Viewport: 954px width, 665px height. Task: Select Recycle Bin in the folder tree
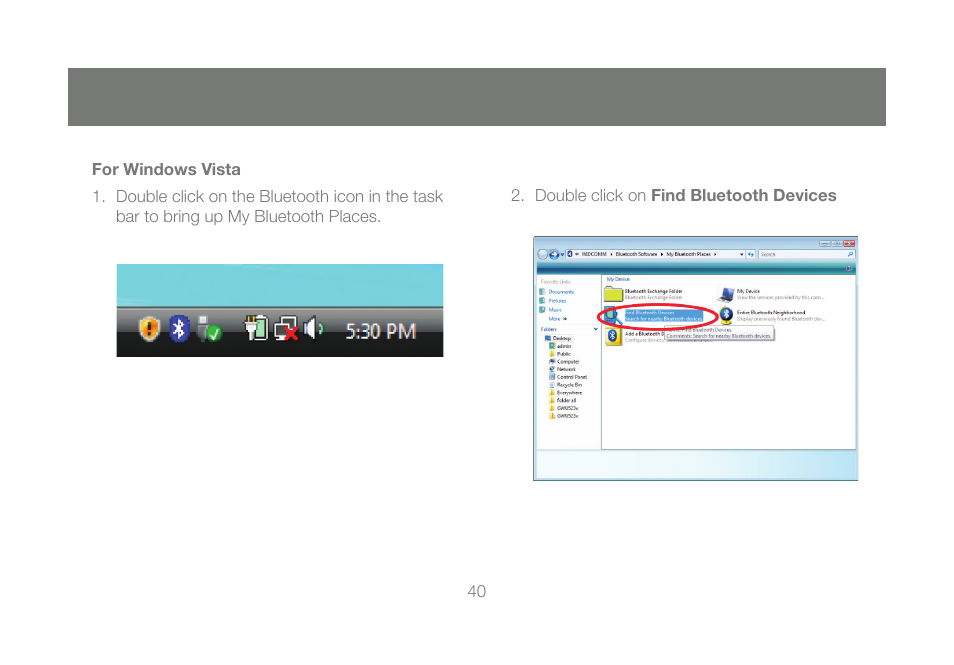pyautogui.click(x=565, y=385)
